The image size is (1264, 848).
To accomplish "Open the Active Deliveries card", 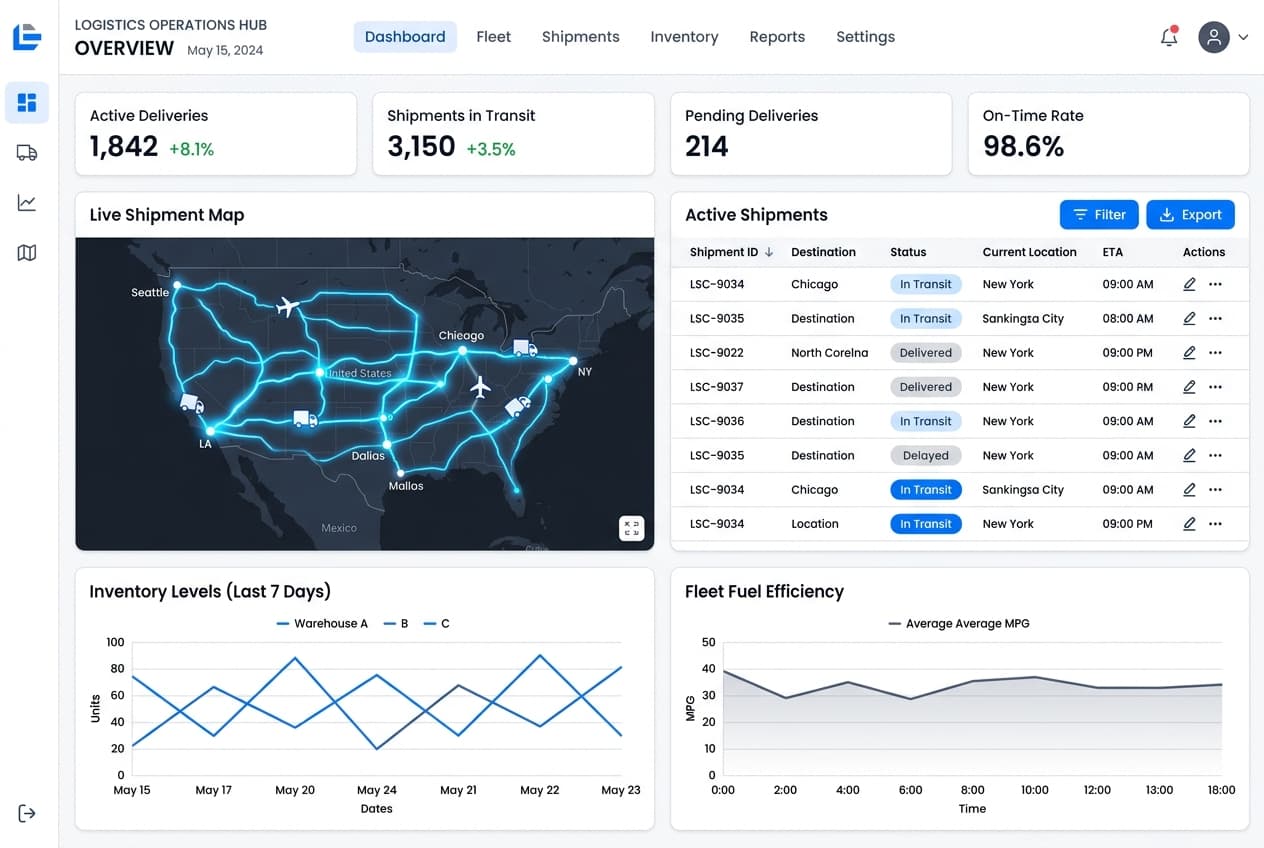I will tap(216, 134).
